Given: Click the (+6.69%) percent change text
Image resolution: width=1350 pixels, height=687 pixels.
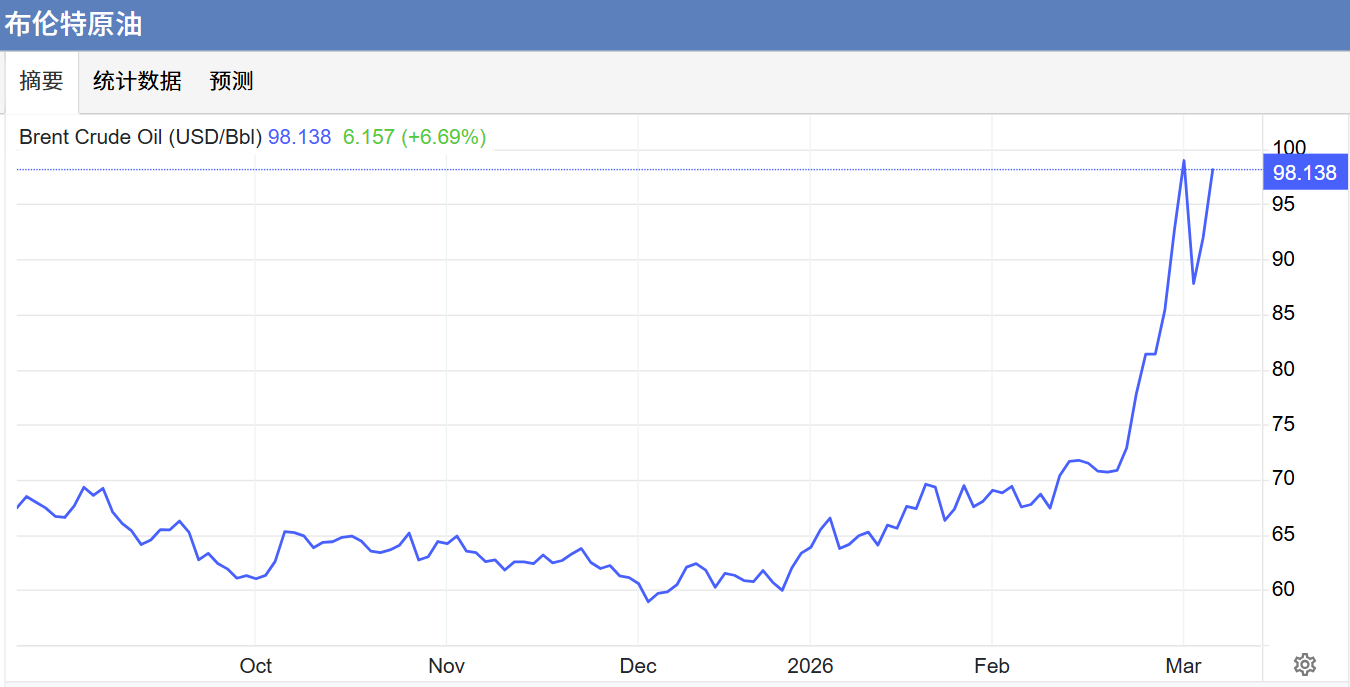Looking at the screenshot, I should 443,137.
